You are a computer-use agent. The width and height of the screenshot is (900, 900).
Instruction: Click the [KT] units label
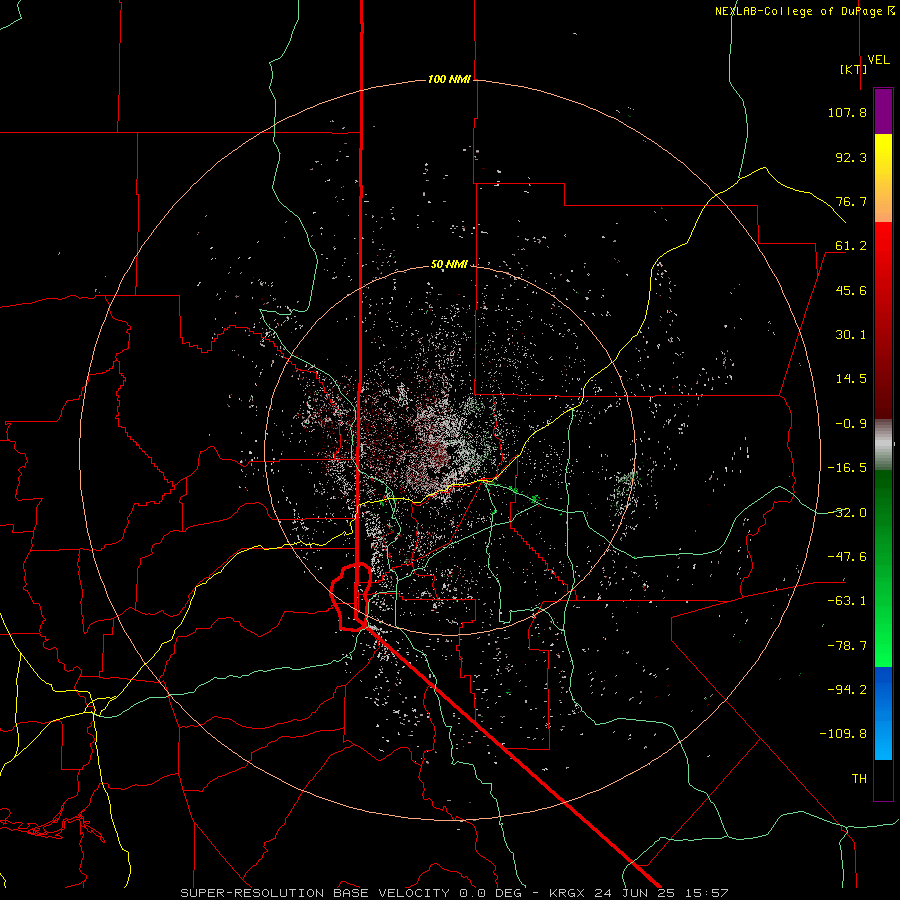(854, 69)
